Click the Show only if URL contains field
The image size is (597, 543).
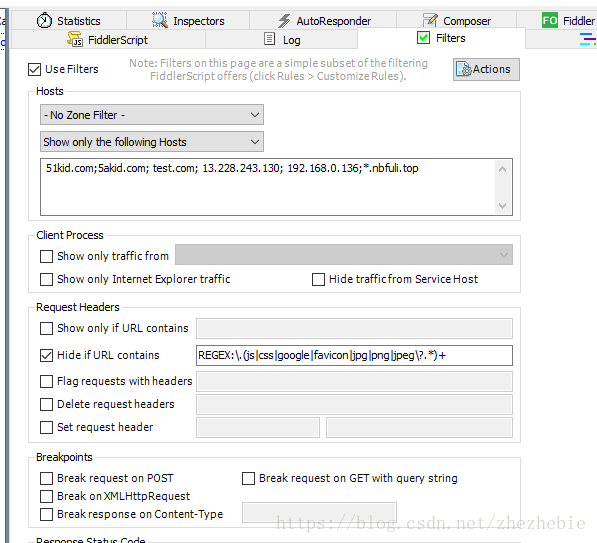[354, 329]
